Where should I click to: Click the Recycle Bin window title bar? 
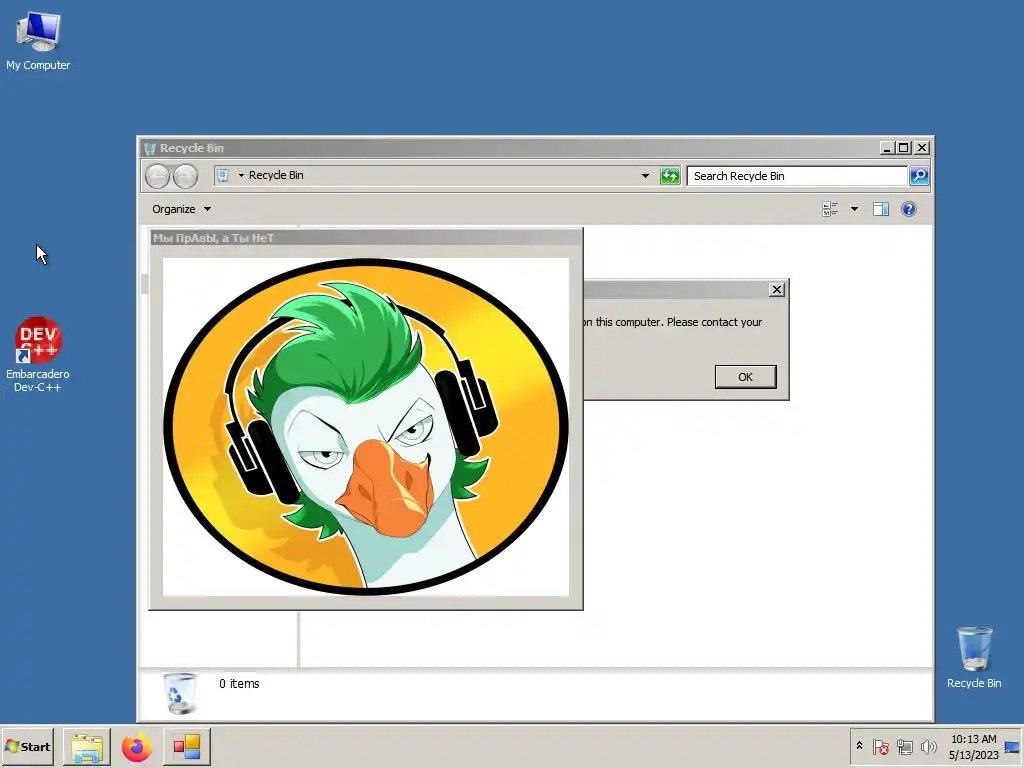(x=509, y=148)
